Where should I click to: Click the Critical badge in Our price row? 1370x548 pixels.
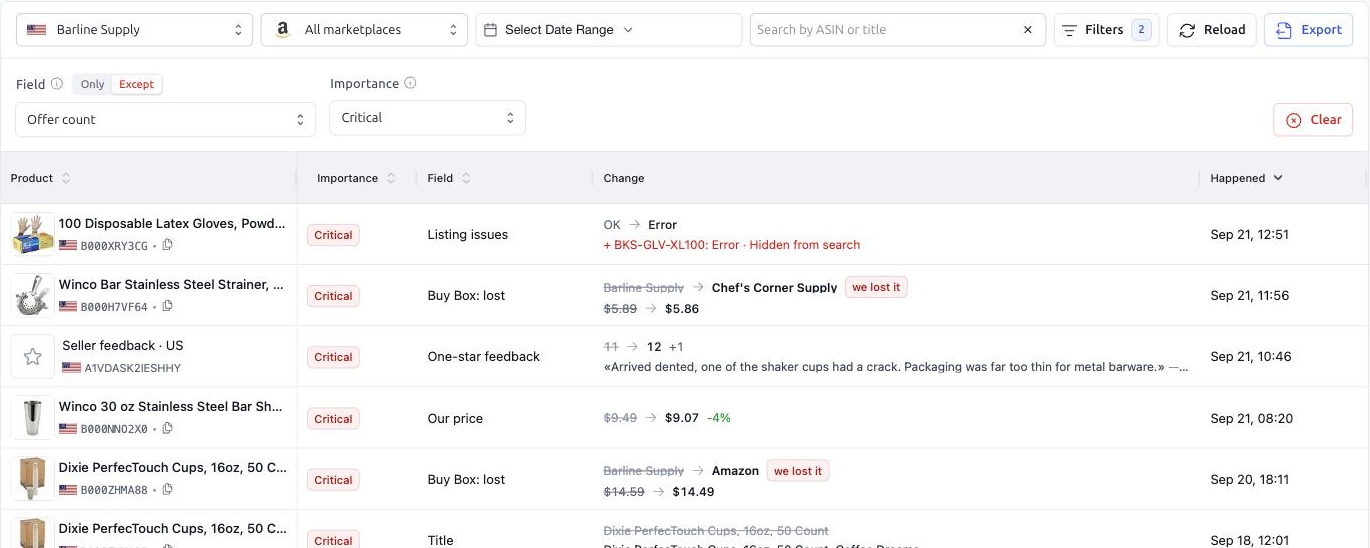(x=333, y=419)
